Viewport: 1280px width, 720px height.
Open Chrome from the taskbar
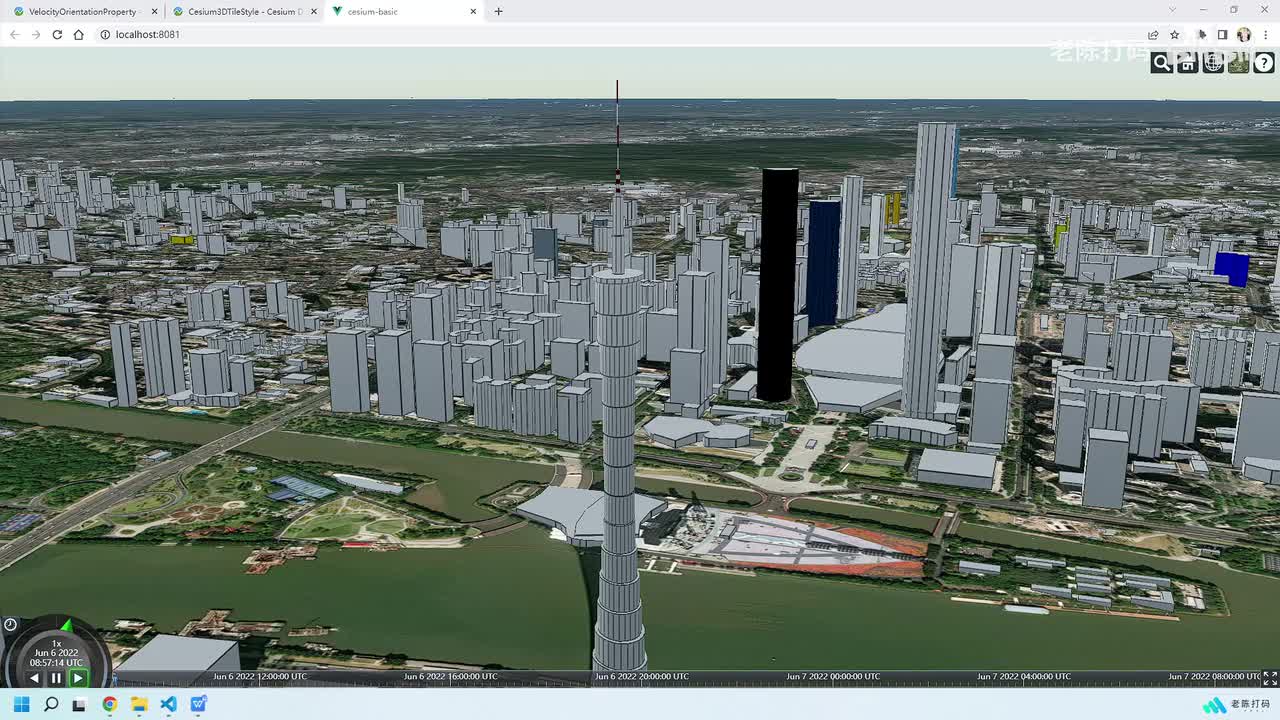pos(110,704)
